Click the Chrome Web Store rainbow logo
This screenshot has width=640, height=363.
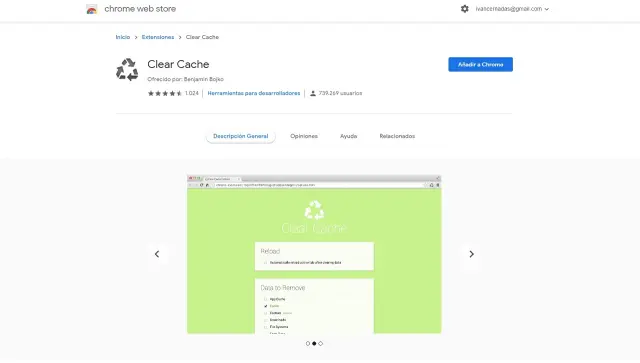click(x=92, y=9)
